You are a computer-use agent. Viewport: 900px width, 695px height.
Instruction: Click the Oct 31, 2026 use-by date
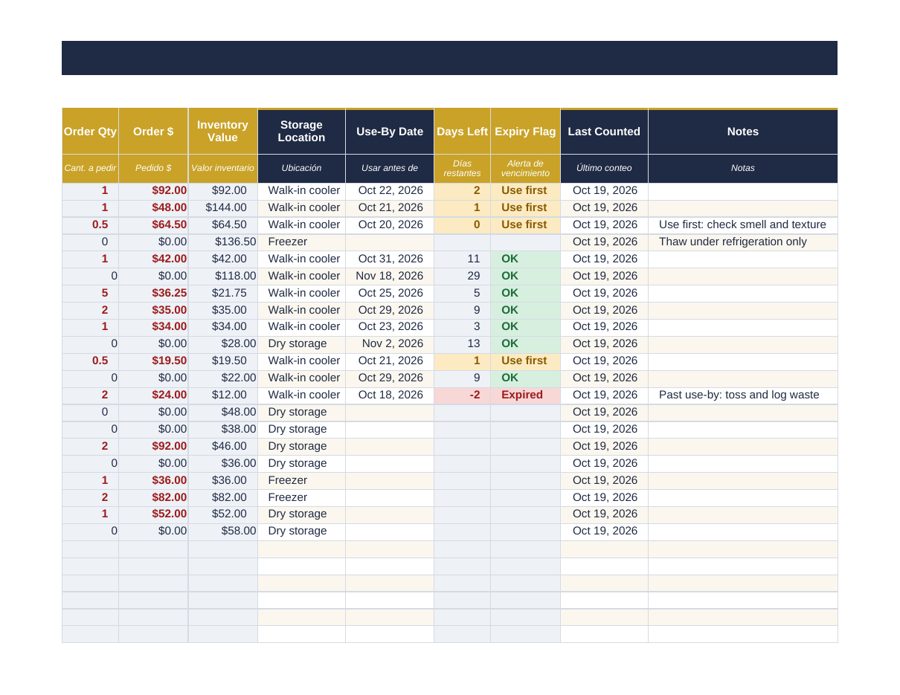click(390, 259)
